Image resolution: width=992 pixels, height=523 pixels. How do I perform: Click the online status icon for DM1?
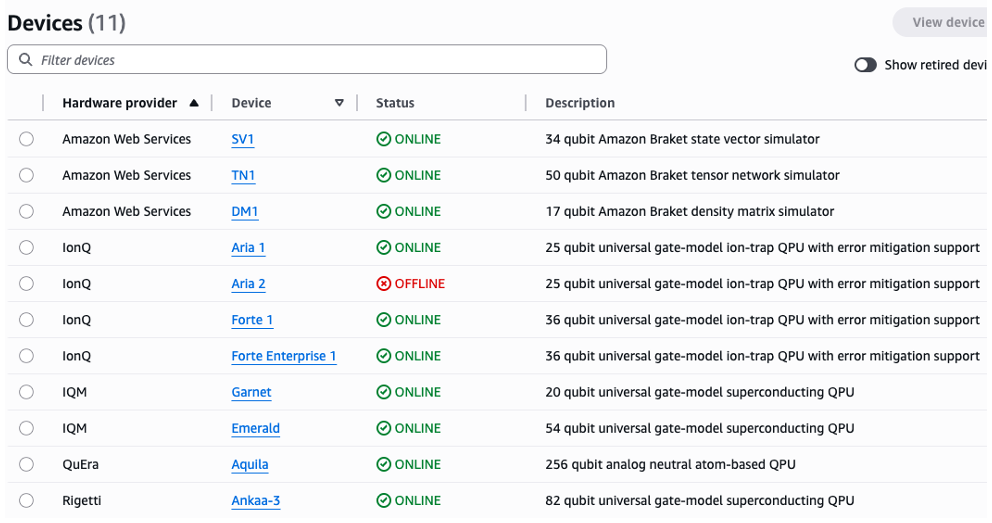(384, 211)
